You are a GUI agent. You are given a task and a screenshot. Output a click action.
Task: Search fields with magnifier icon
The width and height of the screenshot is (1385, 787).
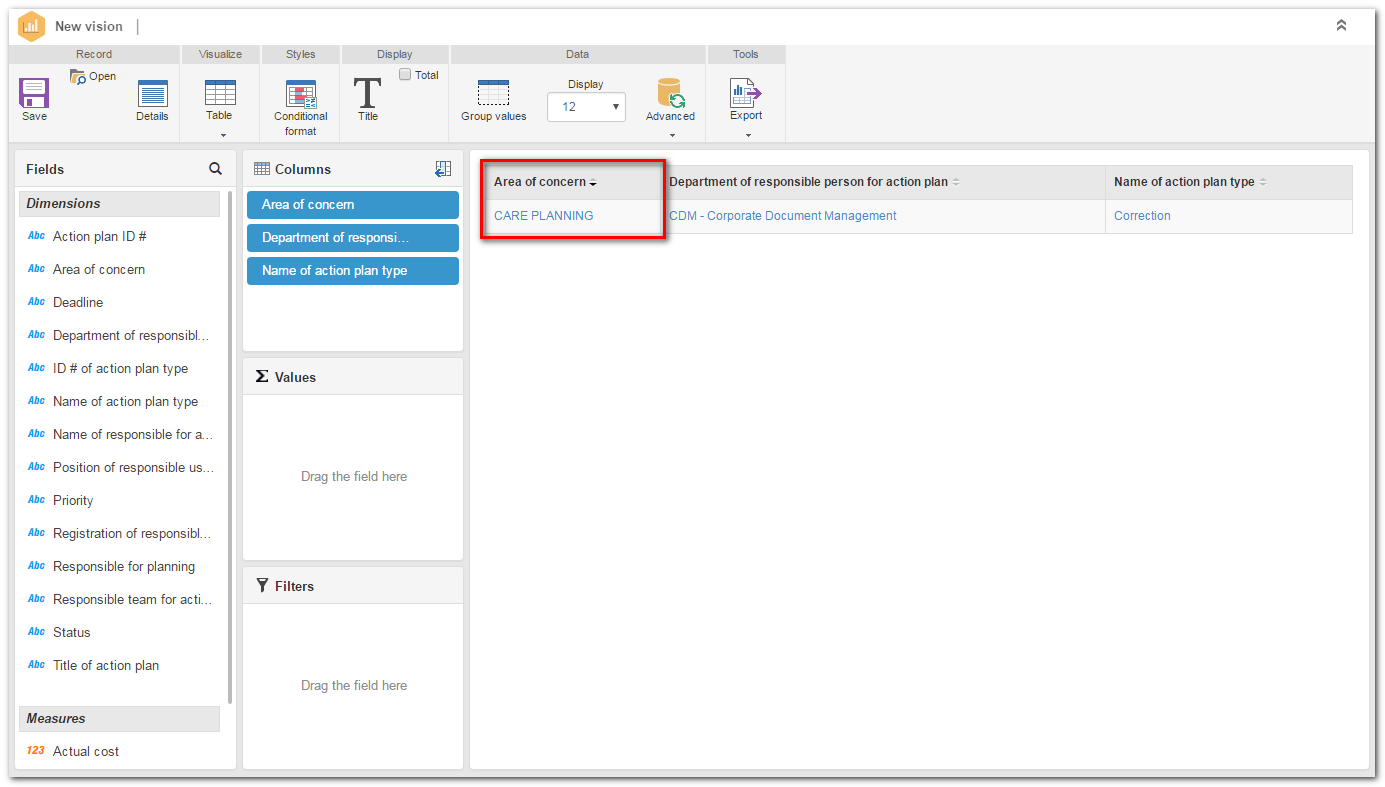tap(215, 169)
